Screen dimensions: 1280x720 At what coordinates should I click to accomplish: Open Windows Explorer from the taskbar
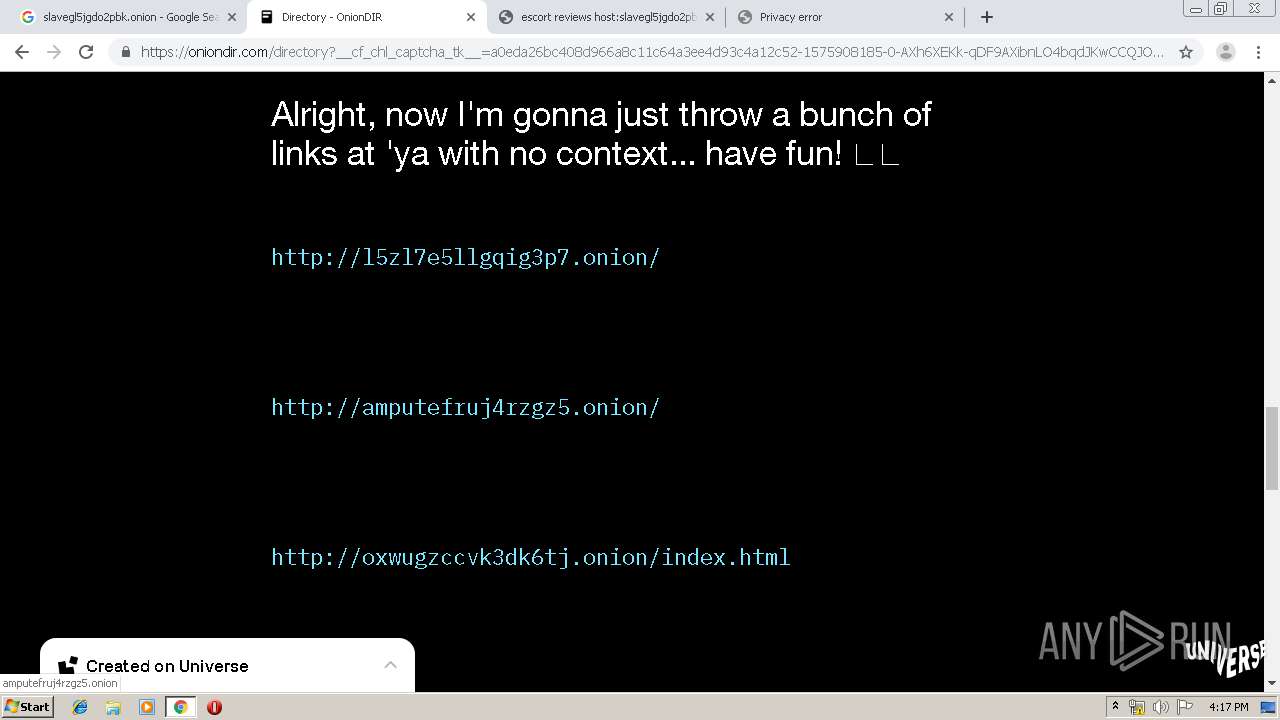[x=113, y=707]
